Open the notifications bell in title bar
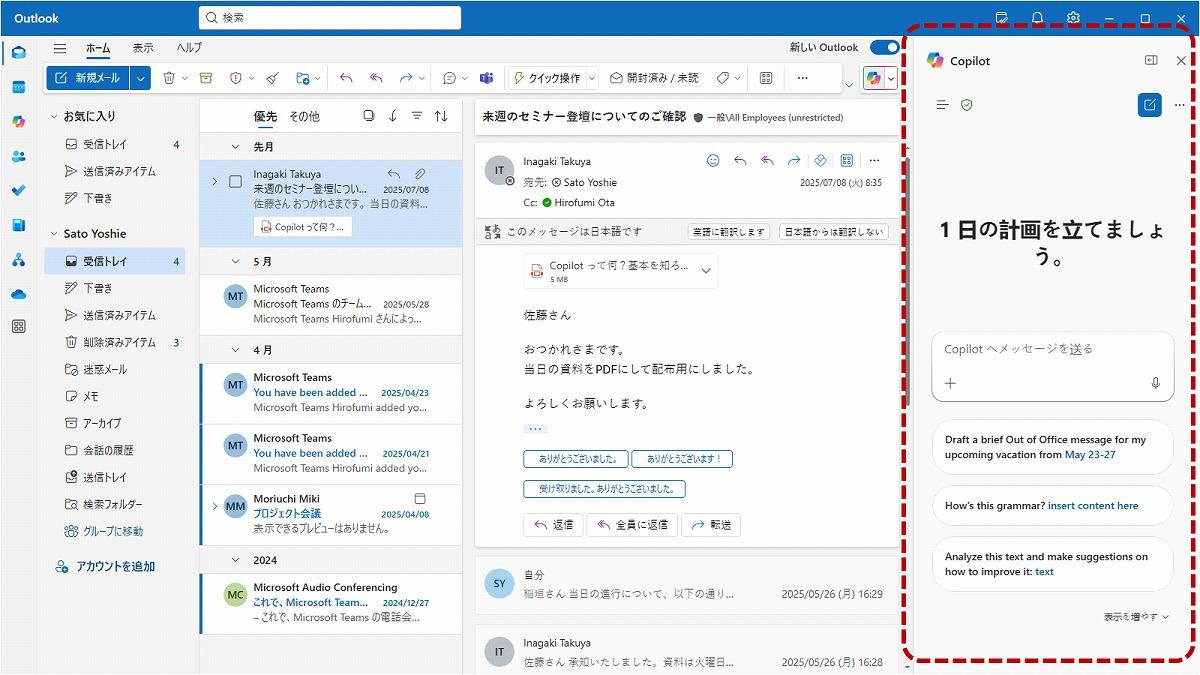The width and height of the screenshot is (1200, 675). (x=1037, y=18)
